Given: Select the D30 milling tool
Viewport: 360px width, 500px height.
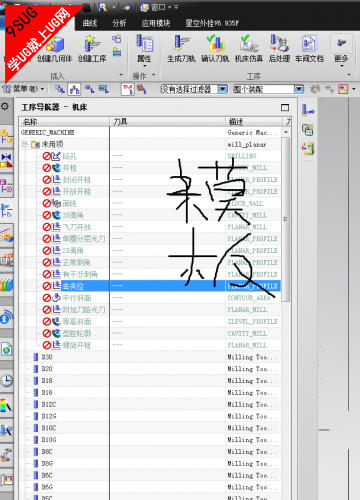Looking at the screenshot, I should point(47,357).
